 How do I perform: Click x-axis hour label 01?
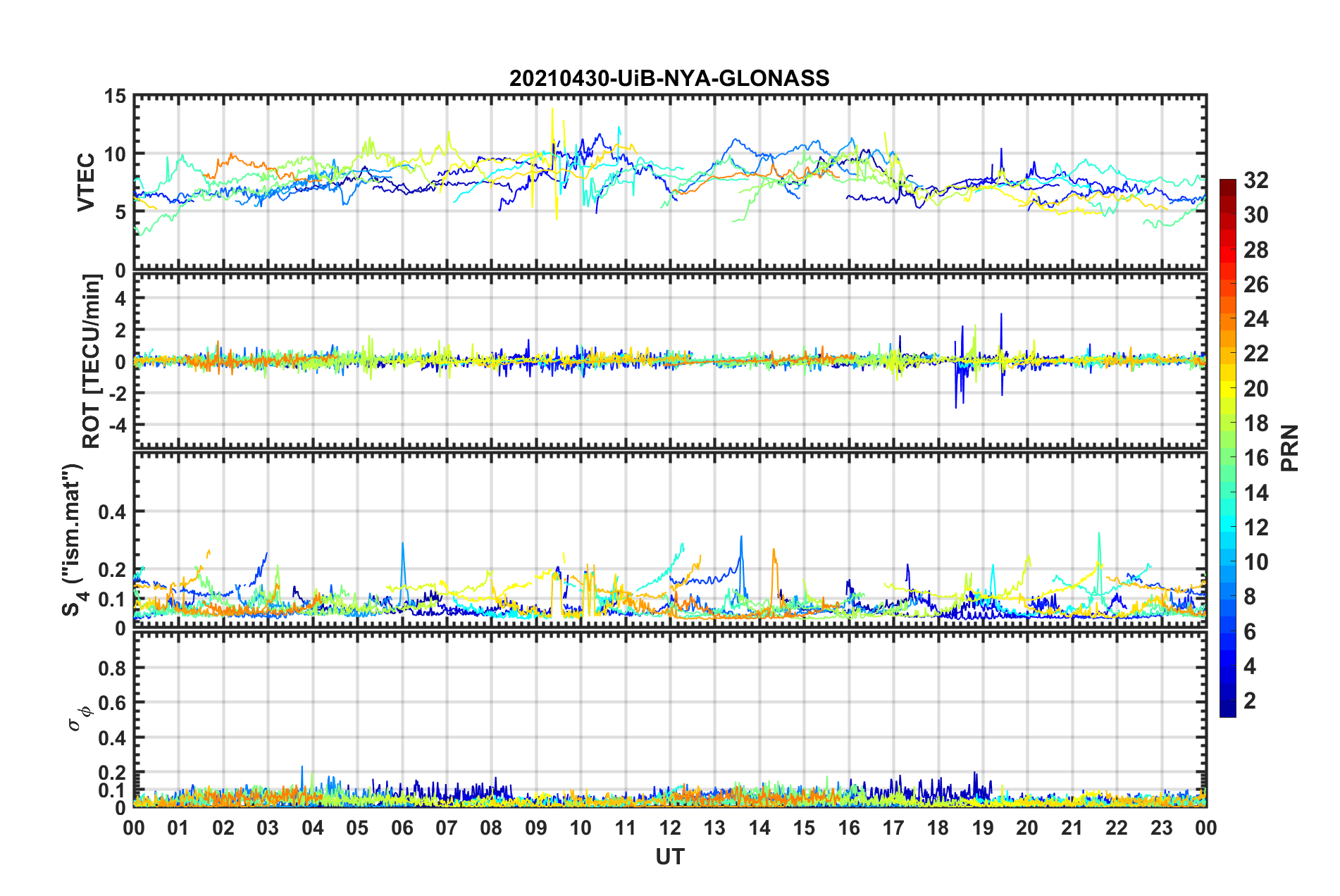coord(178,828)
